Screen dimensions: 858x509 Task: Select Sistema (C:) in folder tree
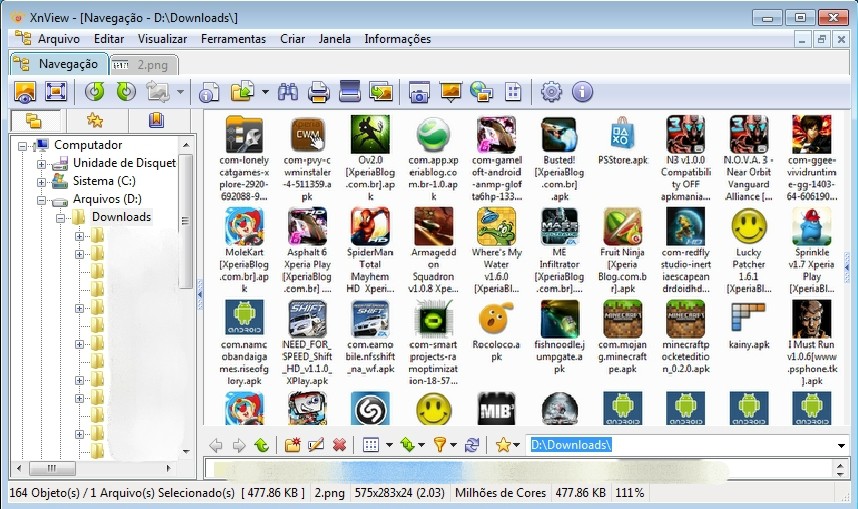coord(104,181)
